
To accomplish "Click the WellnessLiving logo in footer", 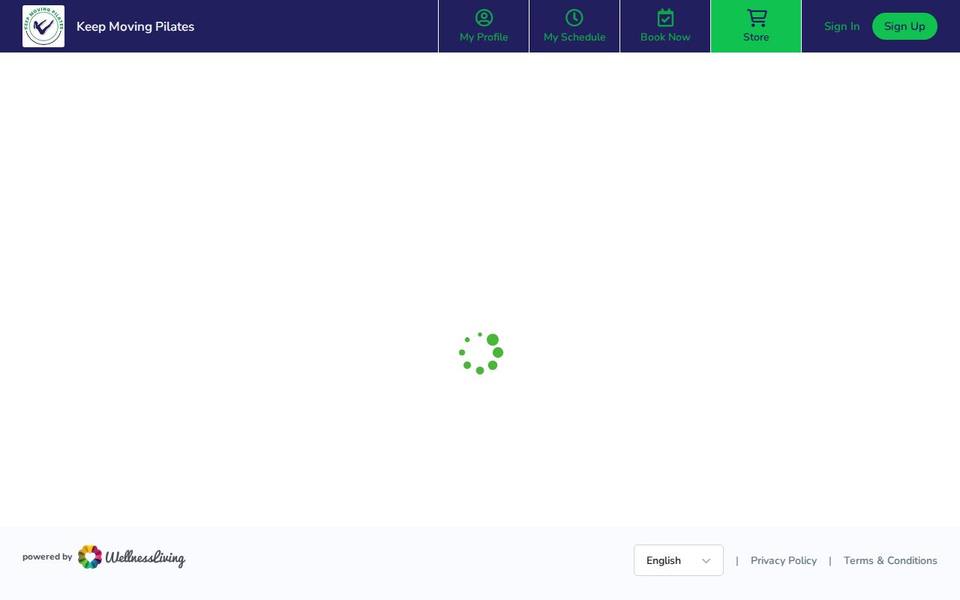I will coord(132,557).
